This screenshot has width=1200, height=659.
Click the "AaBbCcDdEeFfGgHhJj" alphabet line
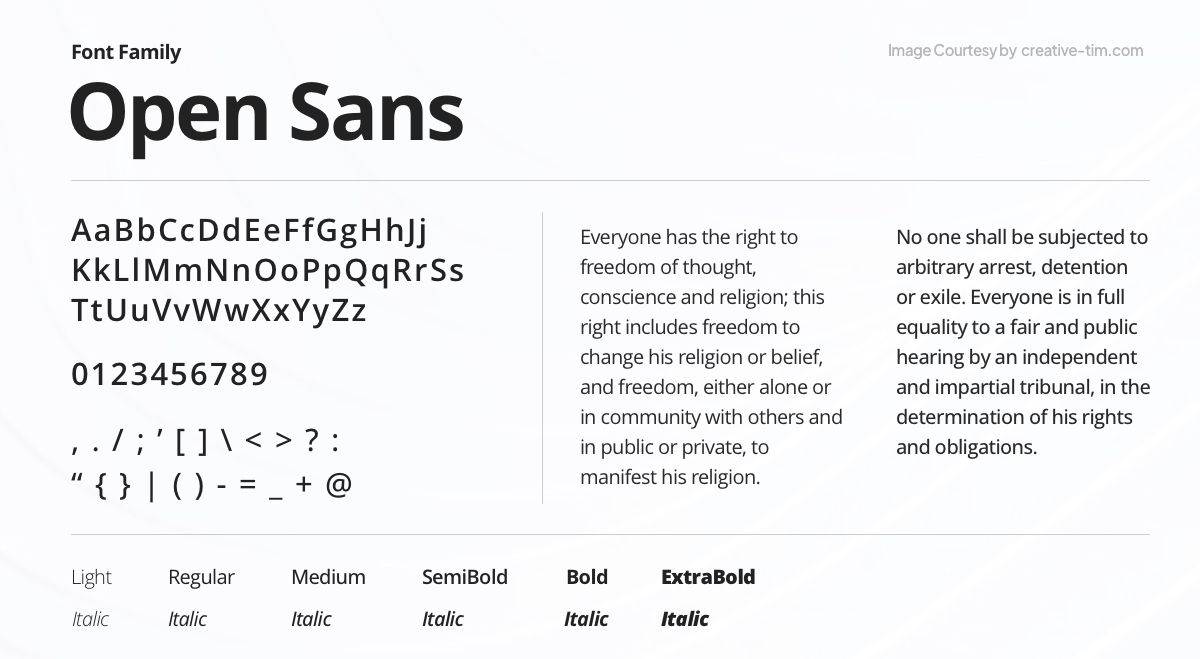[x=250, y=231]
